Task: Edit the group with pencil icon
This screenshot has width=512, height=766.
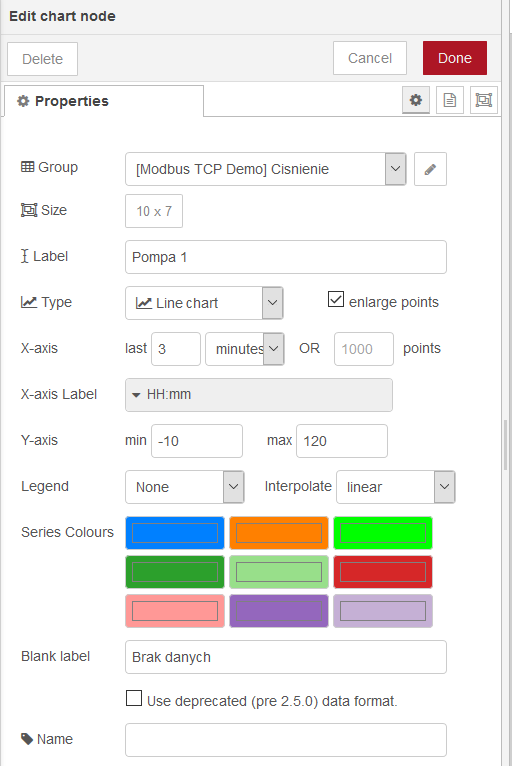Action: 430,169
